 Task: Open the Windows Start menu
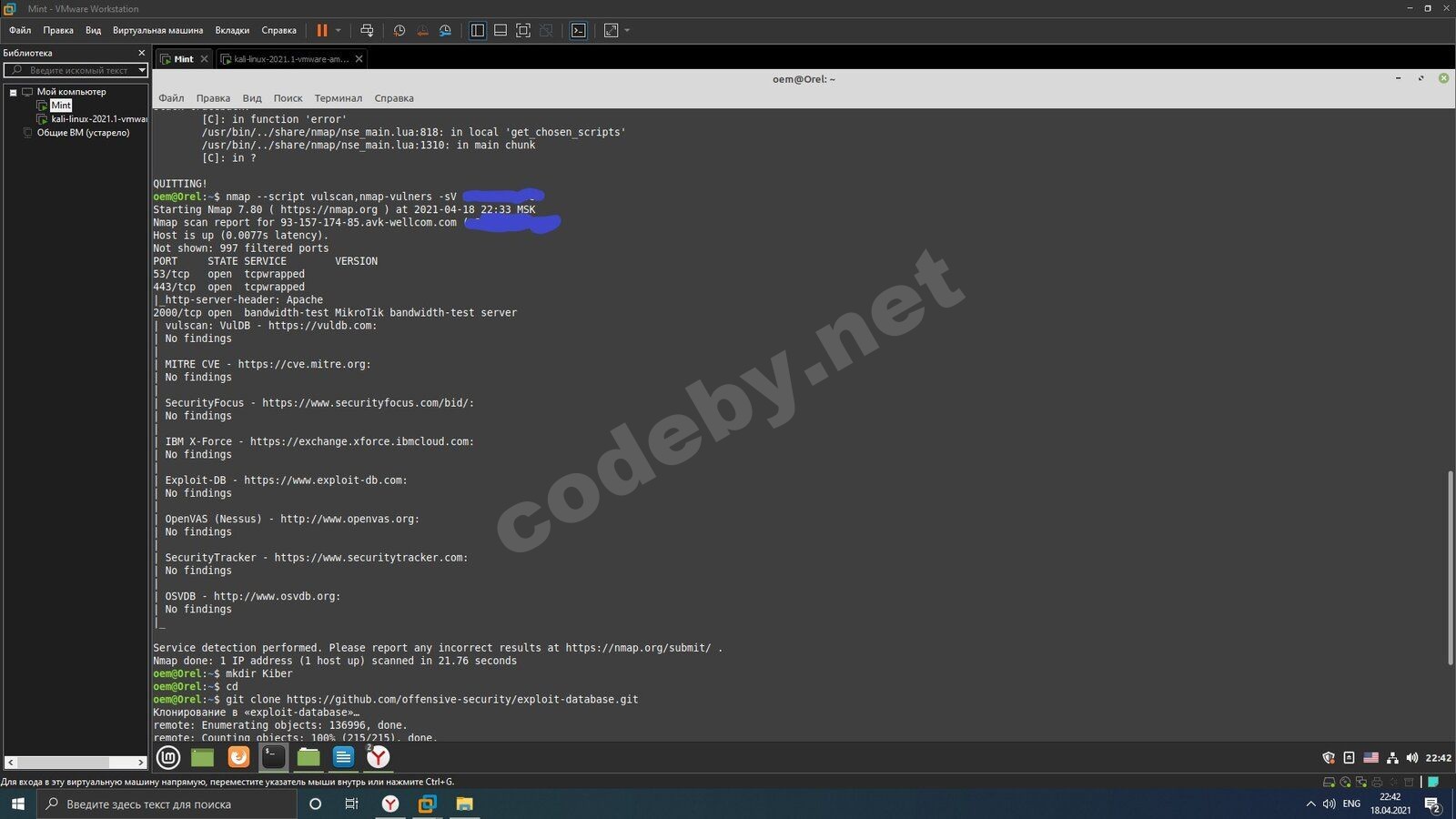tap(18, 804)
